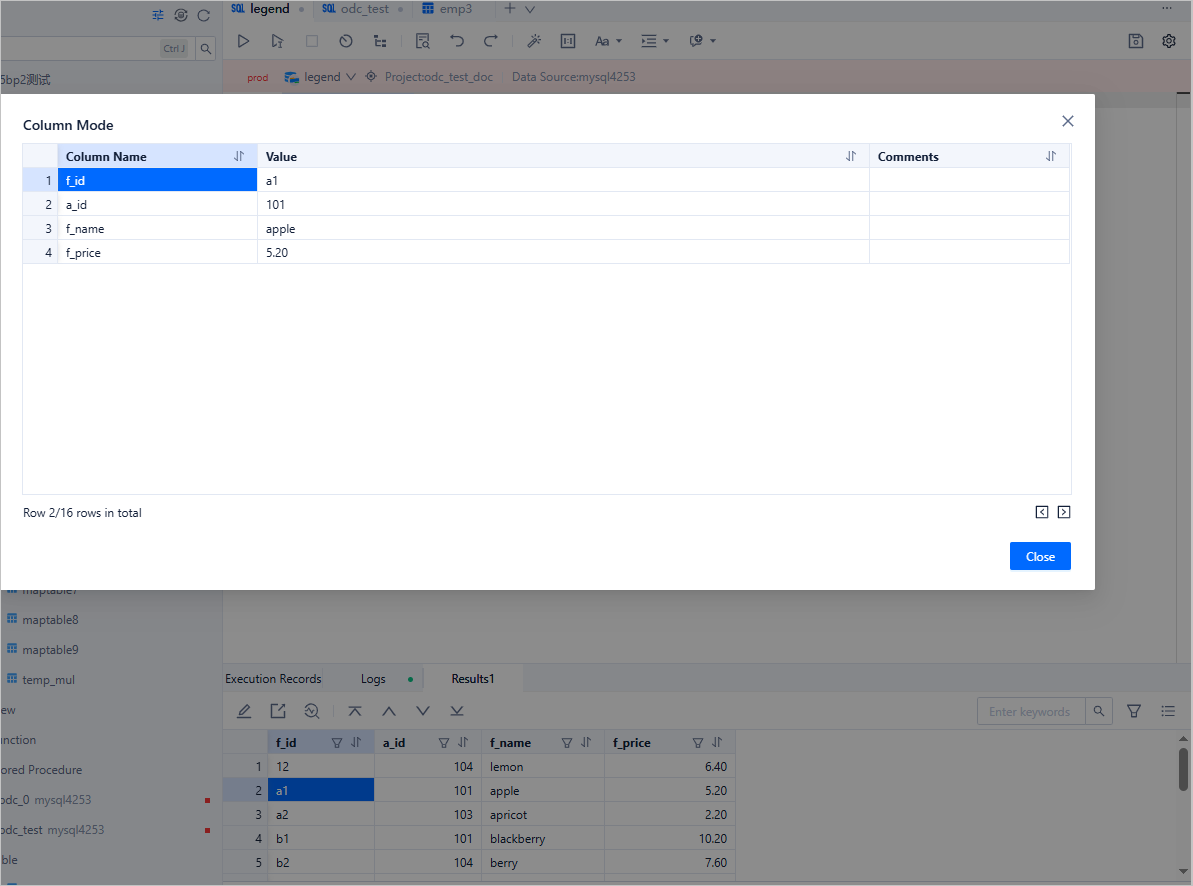Image resolution: width=1193 pixels, height=886 pixels.
Task: Open the Execution Records tab
Action: click(x=273, y=679)
